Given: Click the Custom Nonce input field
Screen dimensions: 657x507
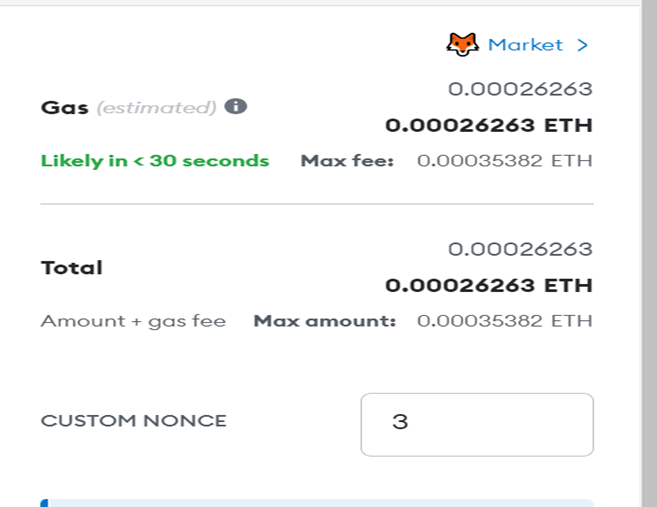Looking at the screenshot, I should click(x=477, y=424).
